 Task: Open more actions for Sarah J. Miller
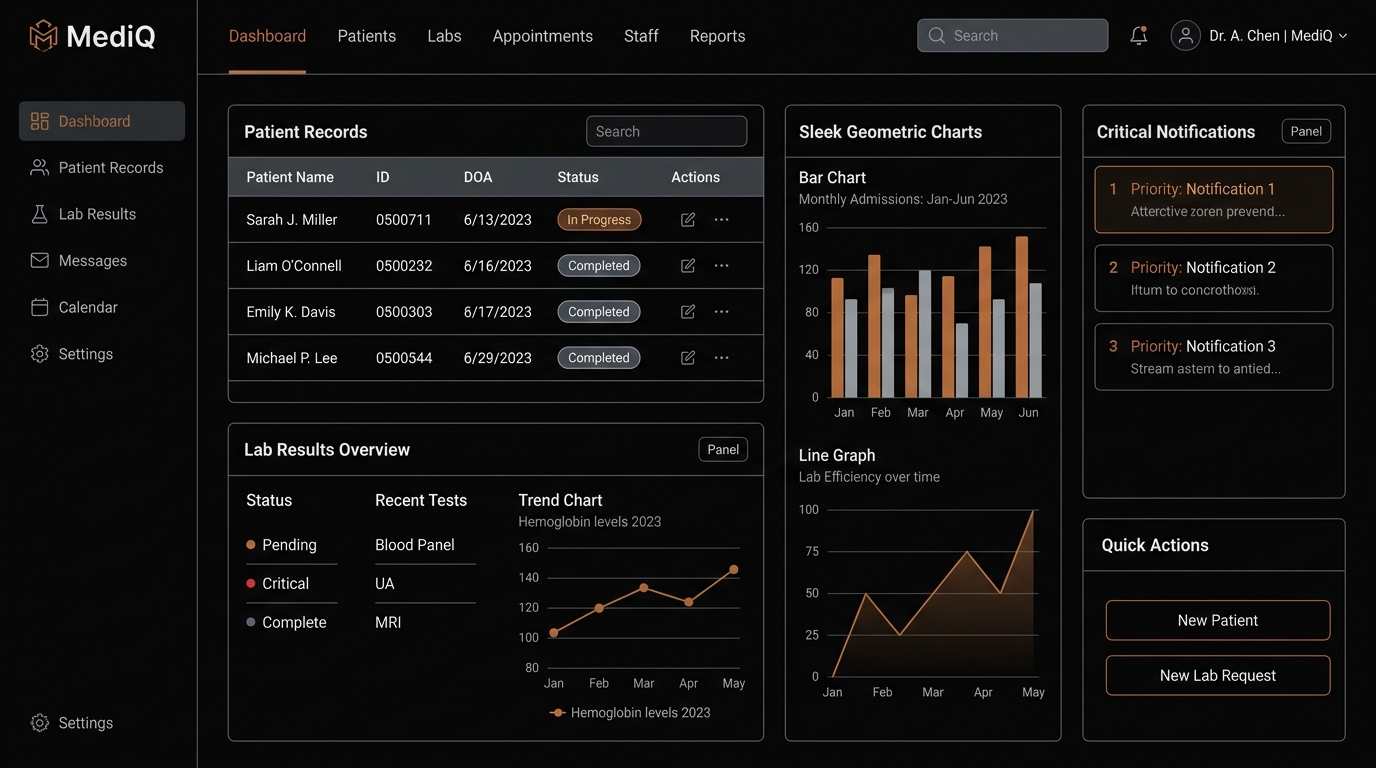722,220
